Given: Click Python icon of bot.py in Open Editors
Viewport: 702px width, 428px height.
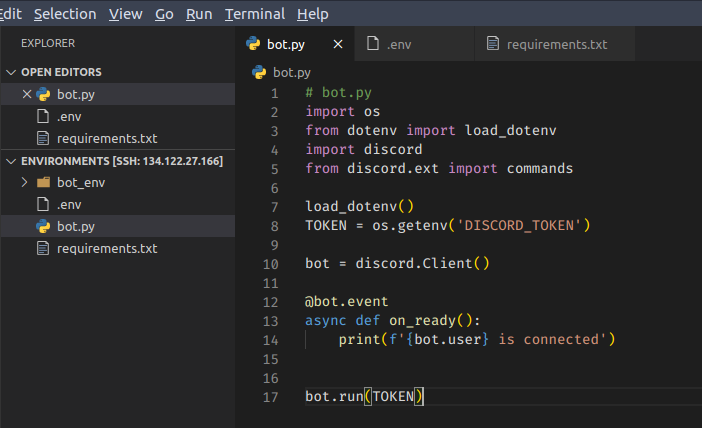Looking at the screenshot, I should pyautogui.click(x=43, y=94).
